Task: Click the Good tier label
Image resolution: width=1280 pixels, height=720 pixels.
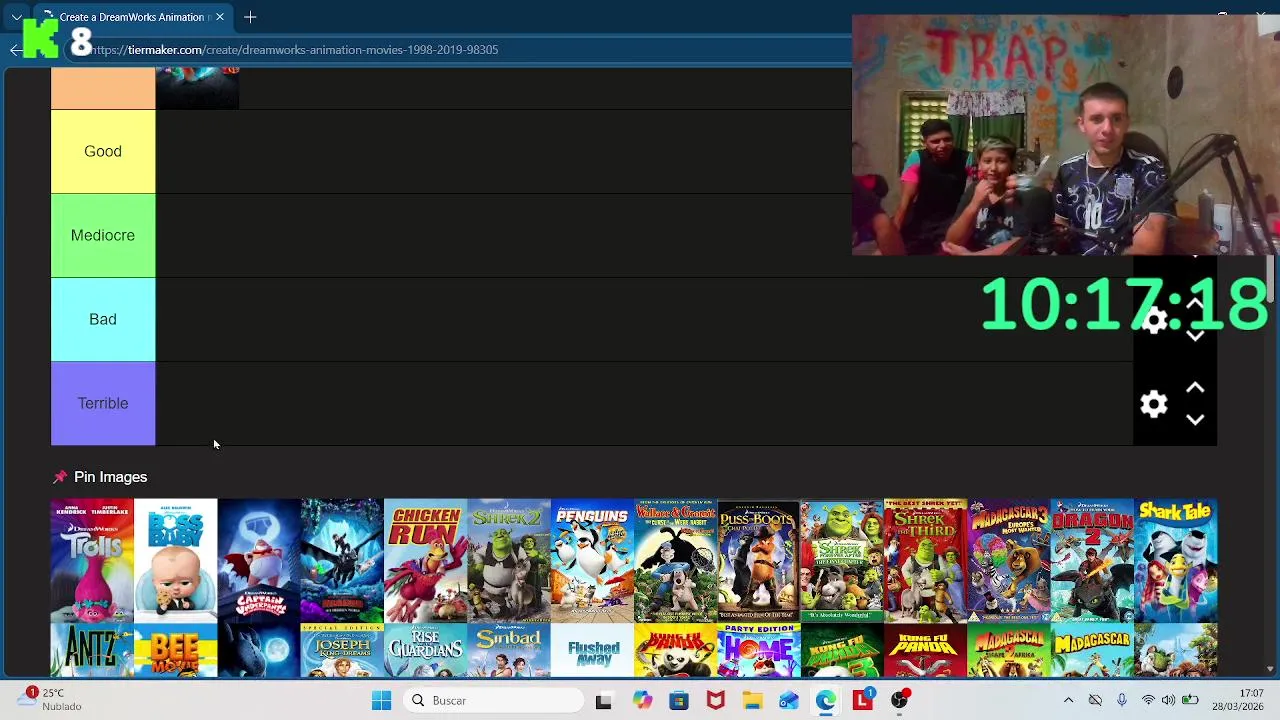Action: coord(103,151)
